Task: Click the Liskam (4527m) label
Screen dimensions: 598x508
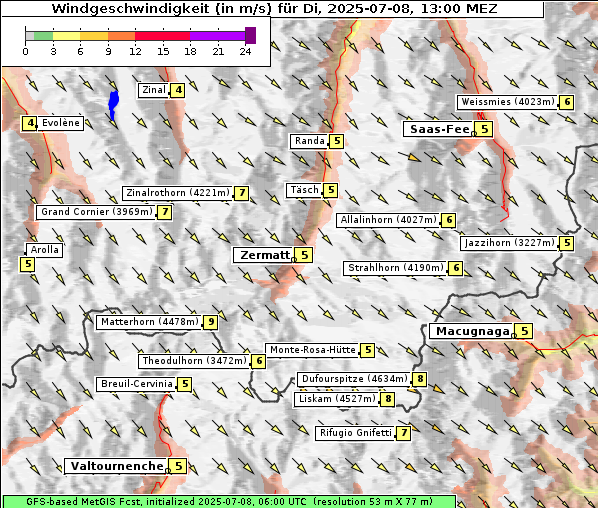Action: (x=337, y=399)
